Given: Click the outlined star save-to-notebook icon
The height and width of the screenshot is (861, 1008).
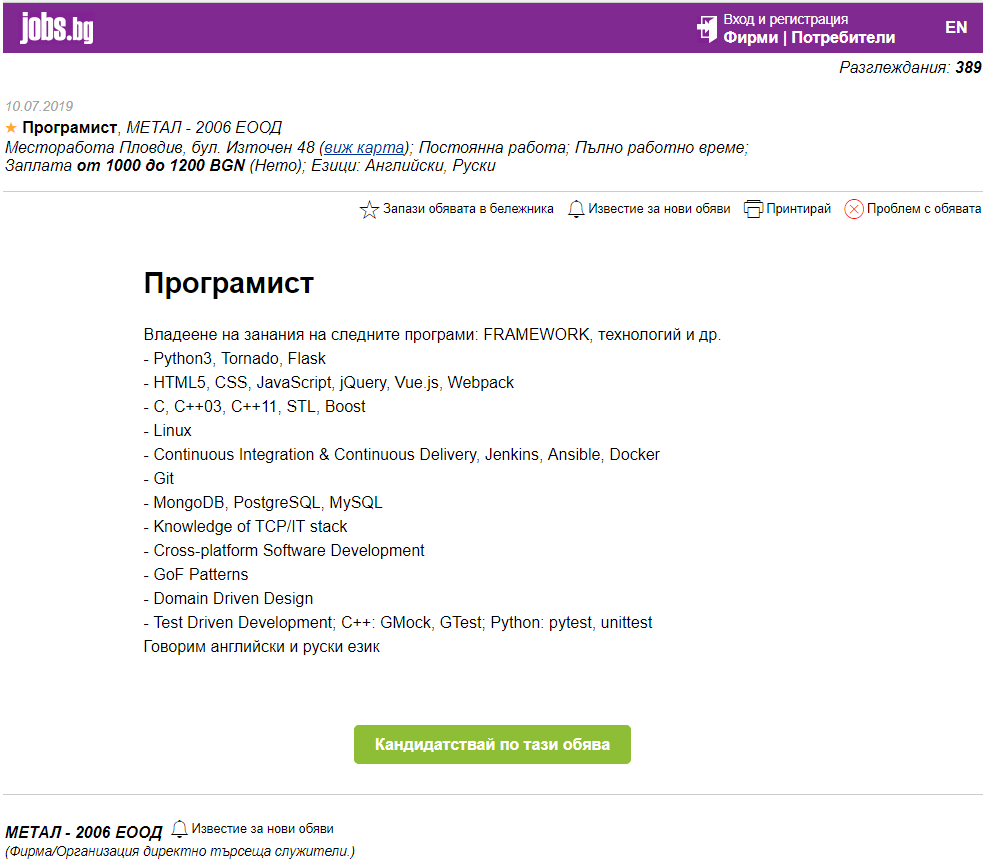Looking at the screenshot, I should (368, 210).
